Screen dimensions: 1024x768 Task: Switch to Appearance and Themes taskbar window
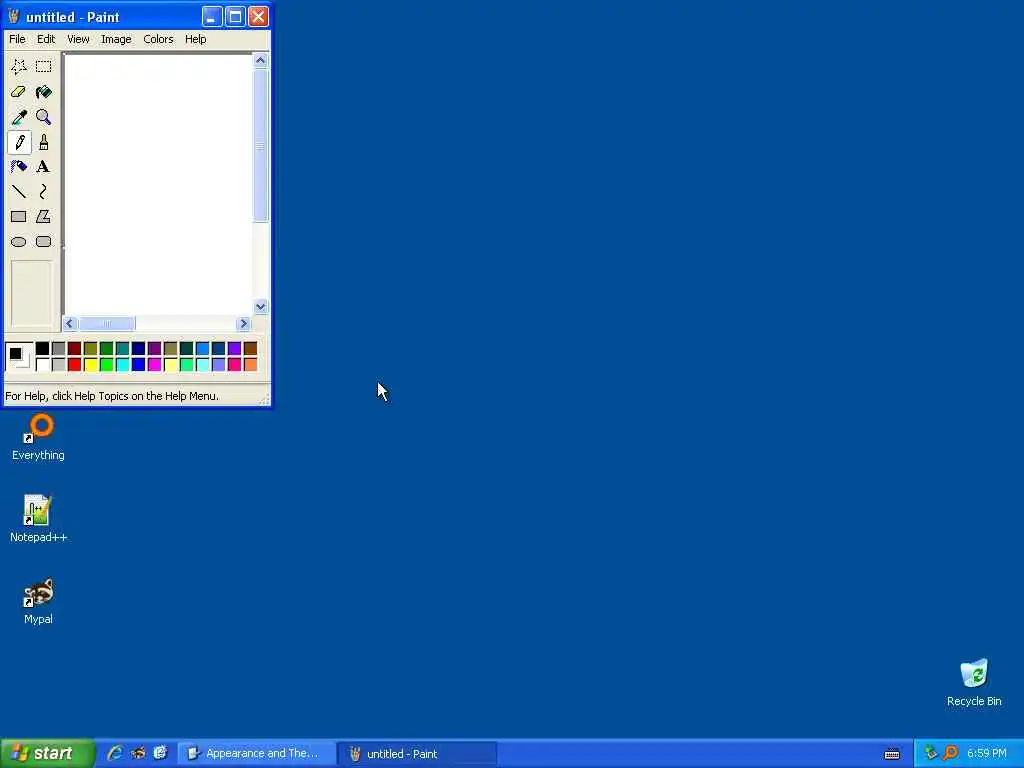click(x=257, y=754)
